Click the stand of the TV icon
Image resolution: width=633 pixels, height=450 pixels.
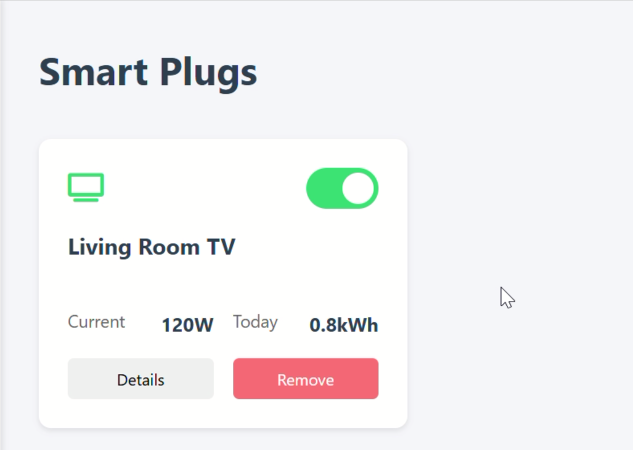coord(86,200)
